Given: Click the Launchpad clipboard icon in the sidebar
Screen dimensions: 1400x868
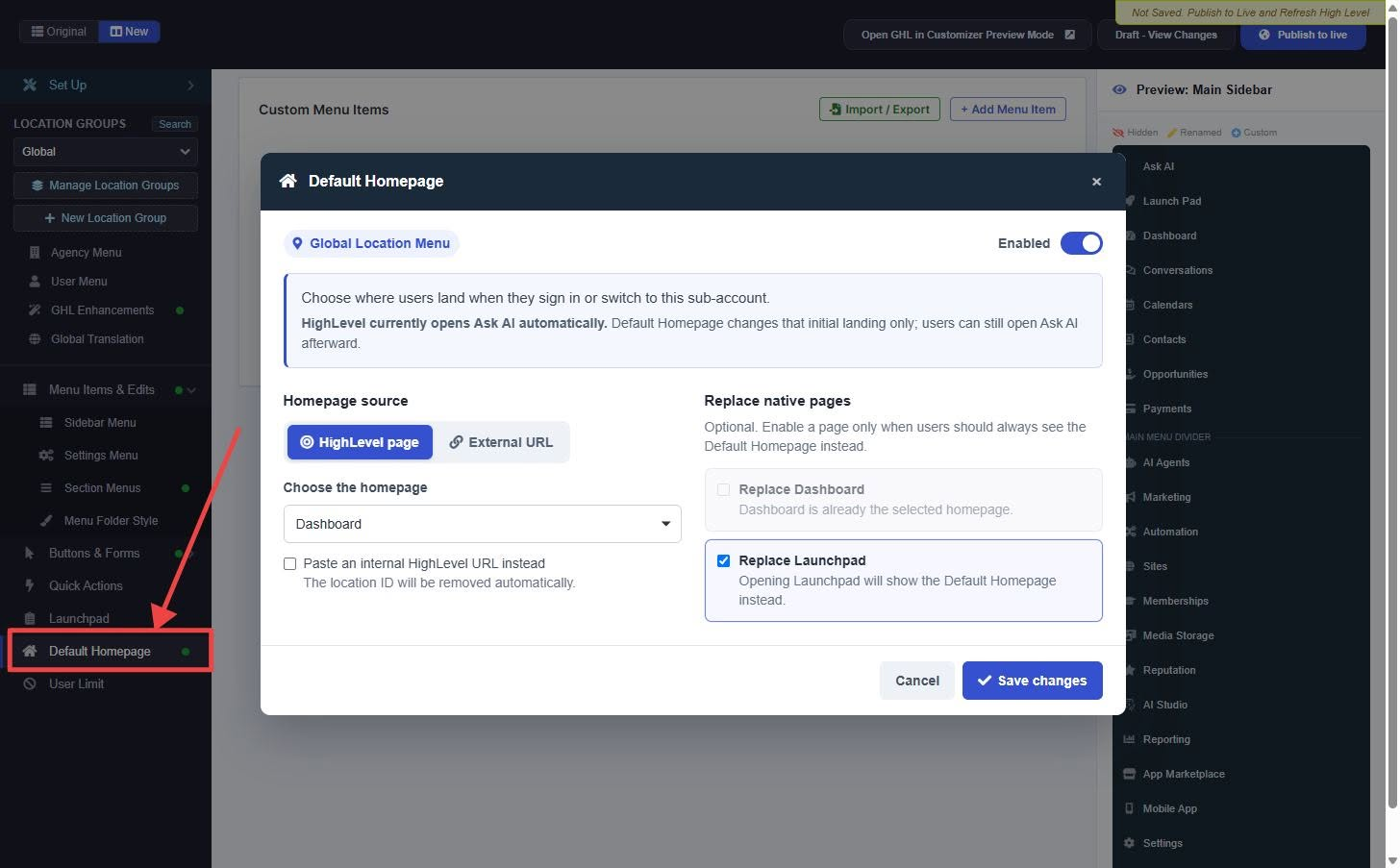Looking at the screenshot, I should tap(30, 619).
